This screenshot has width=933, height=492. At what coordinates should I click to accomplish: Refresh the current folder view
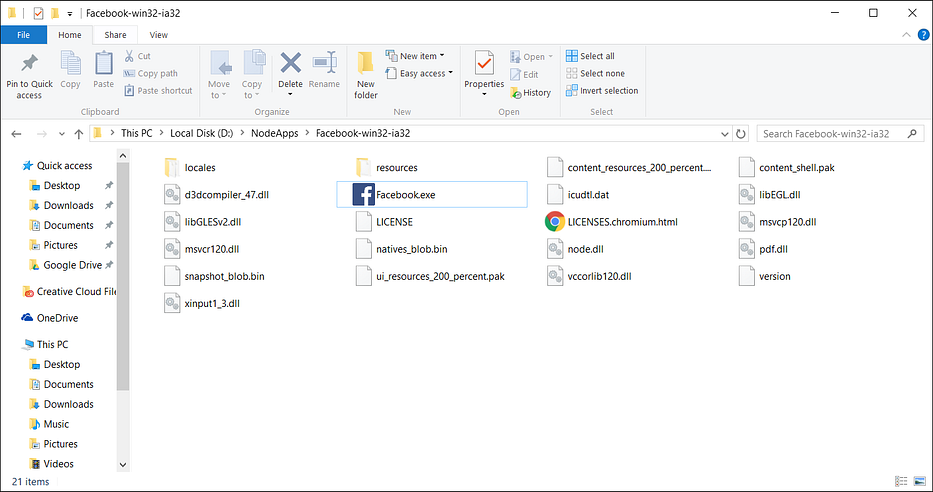click(x=741, y=134)
